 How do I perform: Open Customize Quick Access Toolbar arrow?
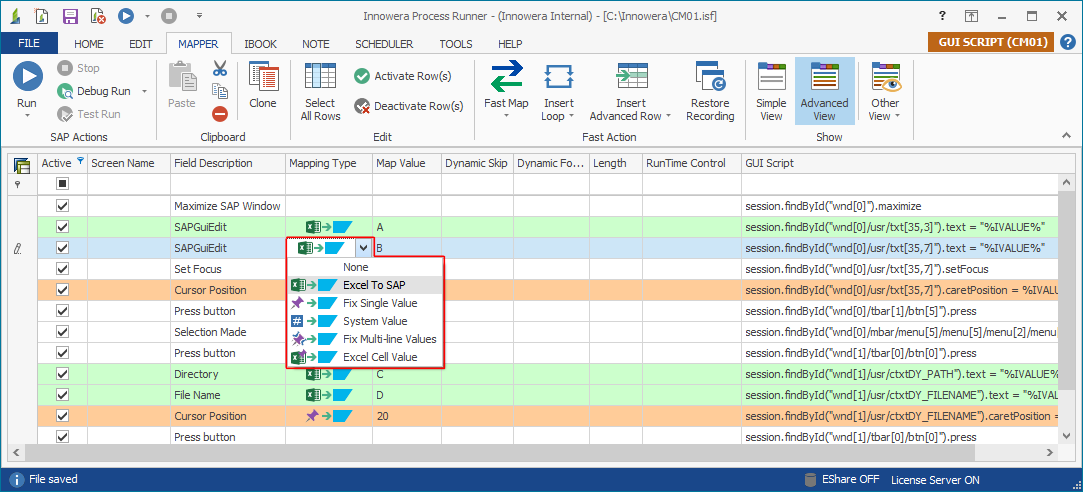pyautogui.click(x=199, y=15)
